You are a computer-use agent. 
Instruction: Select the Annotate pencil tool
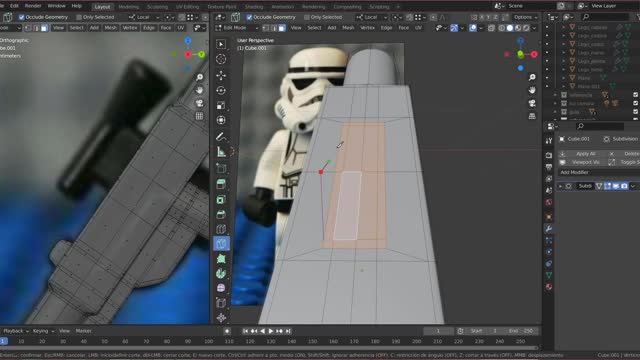[221, 136]
